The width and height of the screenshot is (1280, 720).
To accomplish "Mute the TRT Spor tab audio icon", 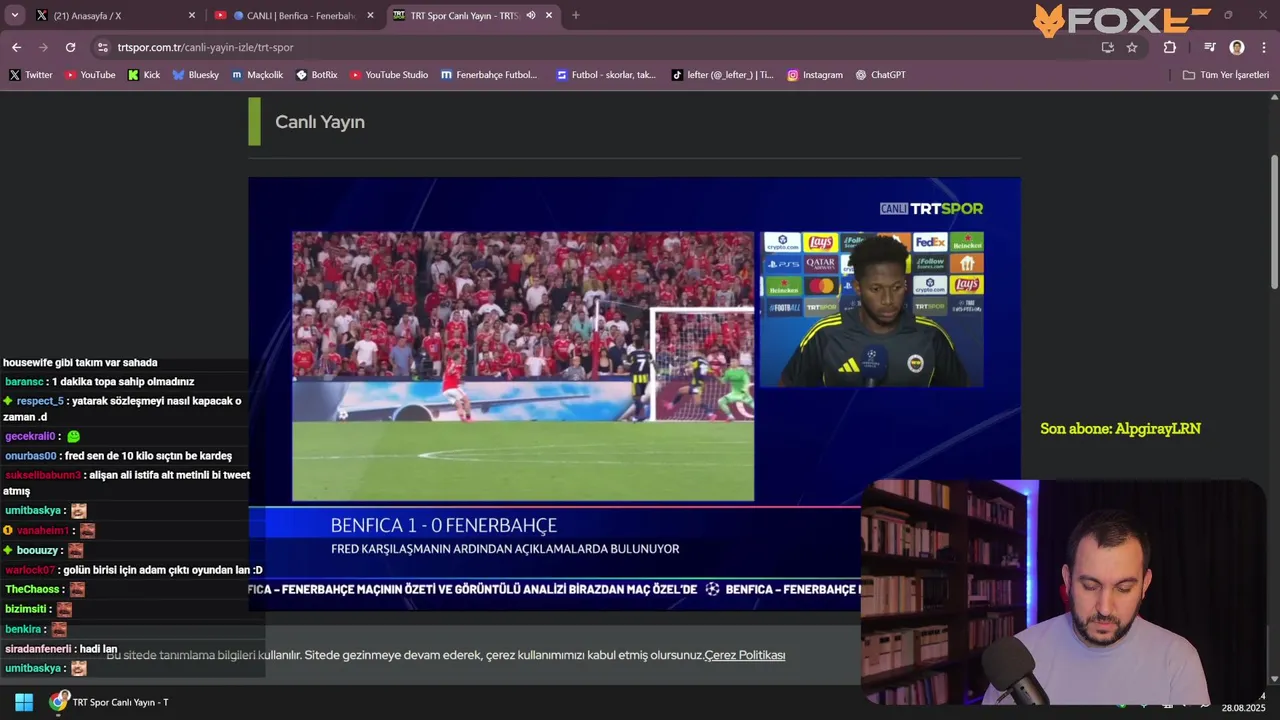I will (531, 15).
